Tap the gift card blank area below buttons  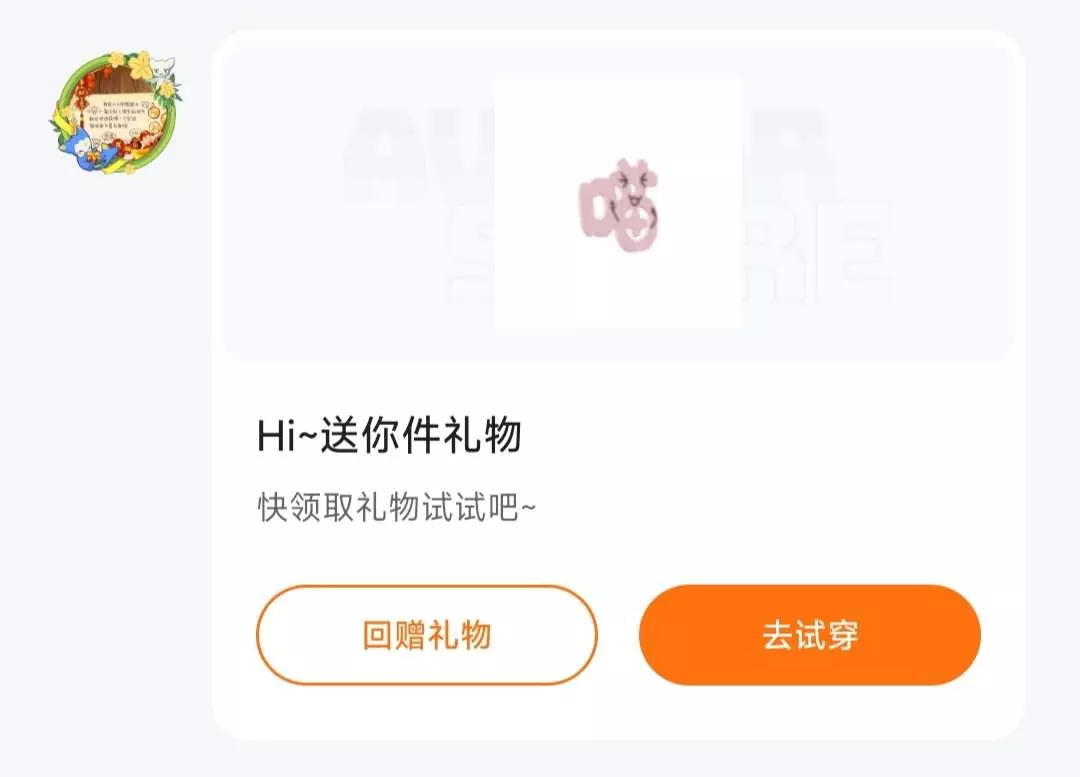click(x=618, y=713)
